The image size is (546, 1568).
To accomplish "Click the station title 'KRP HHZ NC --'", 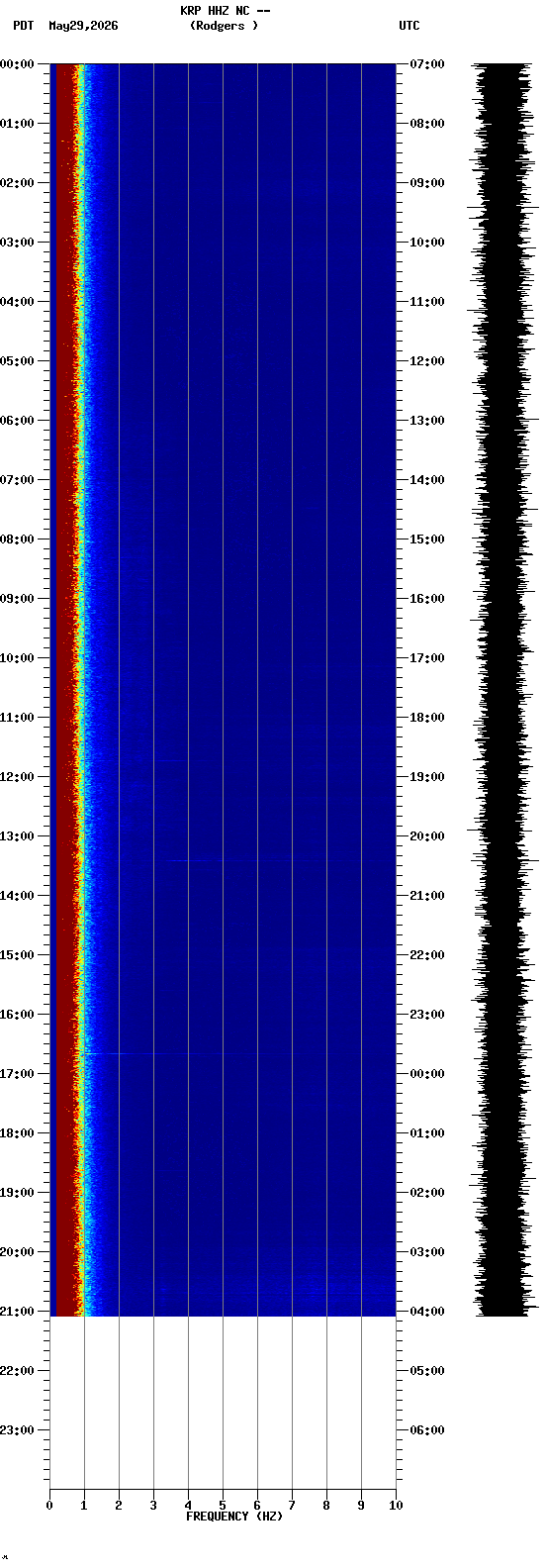I will coord(225,11).
